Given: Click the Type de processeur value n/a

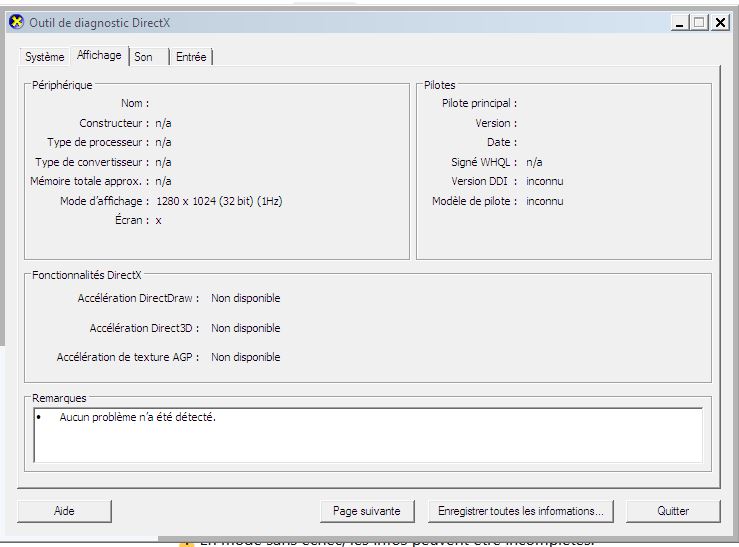Looking at the screenshot, I should click(163, 142).
